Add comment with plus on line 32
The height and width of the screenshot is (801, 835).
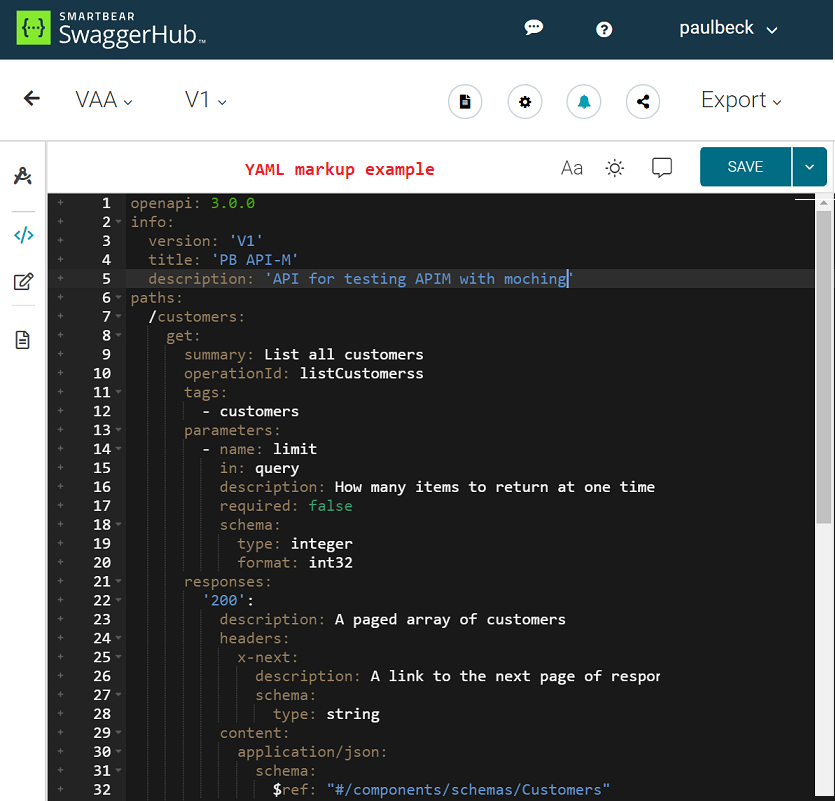[60, 789]
